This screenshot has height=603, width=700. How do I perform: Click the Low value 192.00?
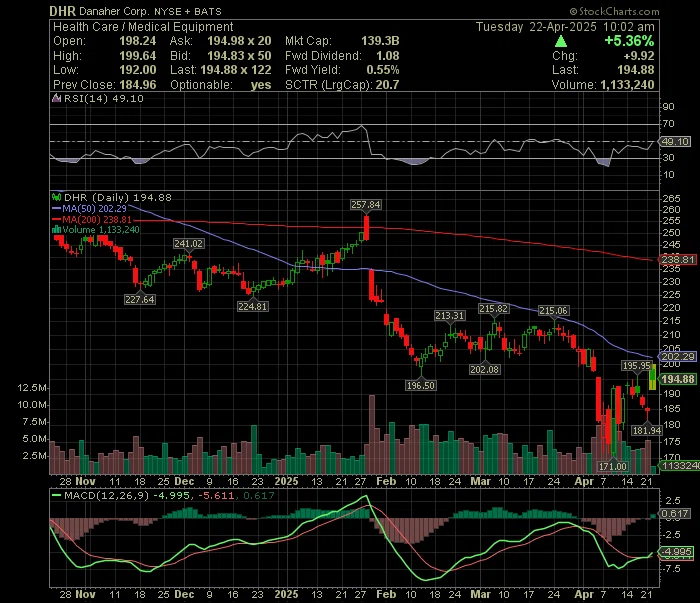(138, 70)
